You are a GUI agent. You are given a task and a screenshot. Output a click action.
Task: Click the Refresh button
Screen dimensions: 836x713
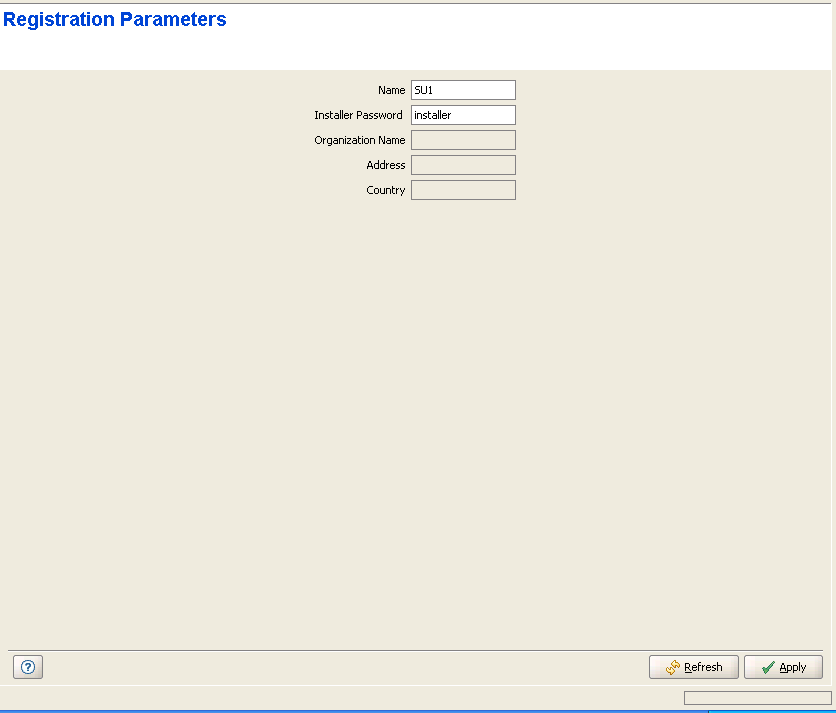tap(693, 667)
